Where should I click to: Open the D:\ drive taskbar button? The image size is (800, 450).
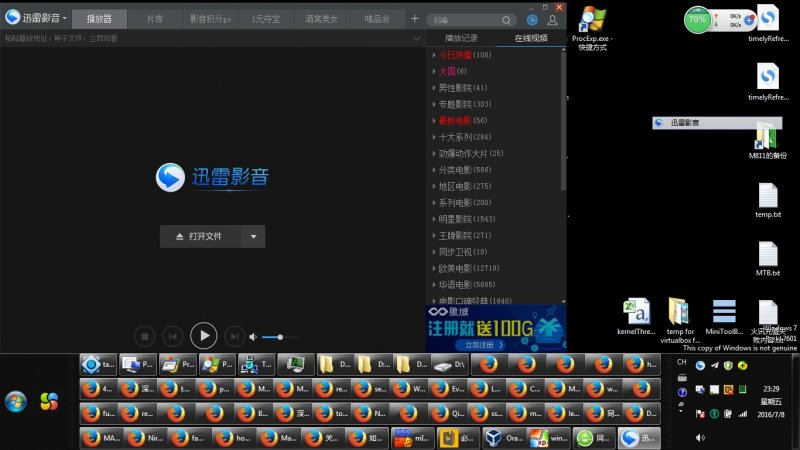coord(449,364)
